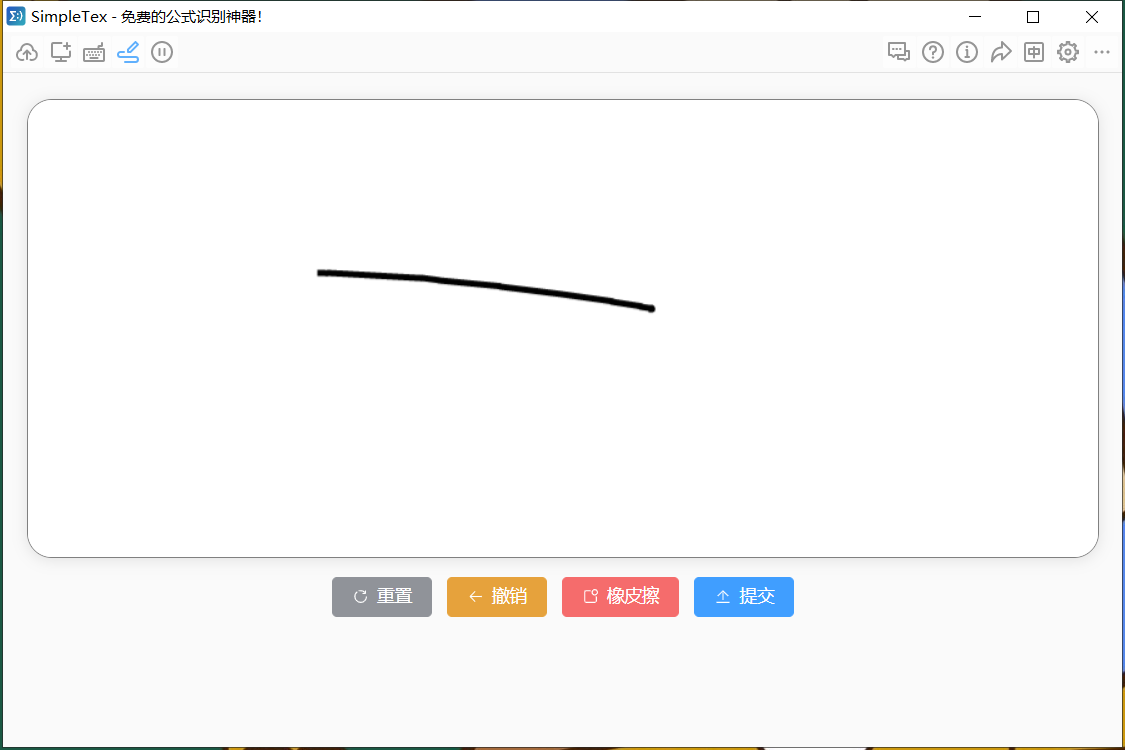Open settings gear icon
This screenshot has width=1125, height=750.
point(1068,53)
